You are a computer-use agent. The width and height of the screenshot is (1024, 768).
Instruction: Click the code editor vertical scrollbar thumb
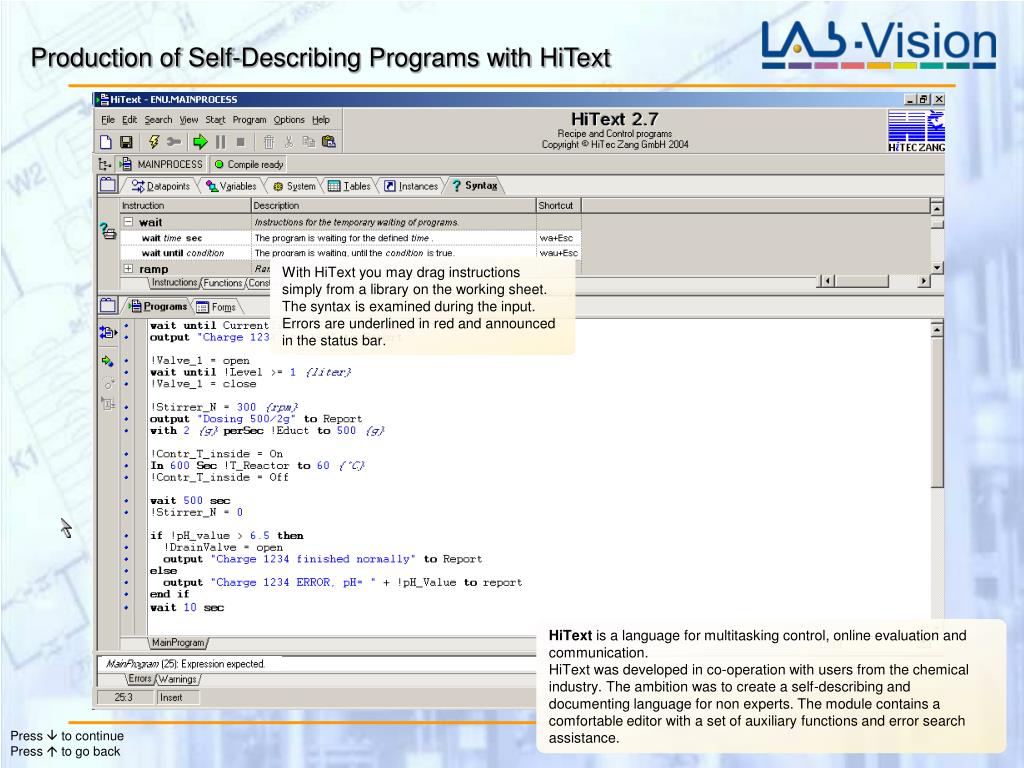[937, 412]
